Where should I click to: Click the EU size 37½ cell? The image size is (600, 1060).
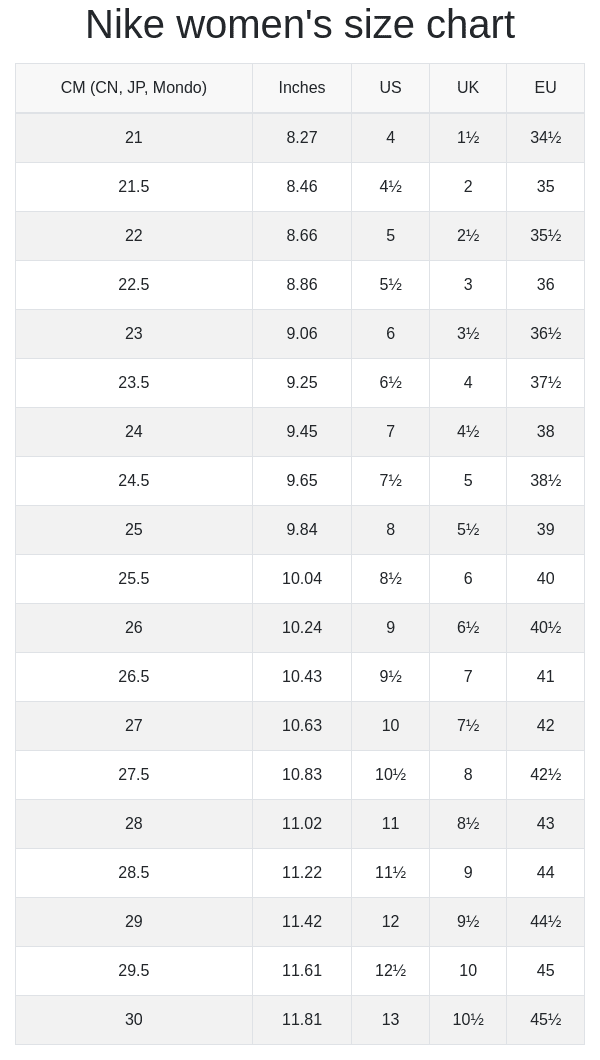click(x=545, y=383)
